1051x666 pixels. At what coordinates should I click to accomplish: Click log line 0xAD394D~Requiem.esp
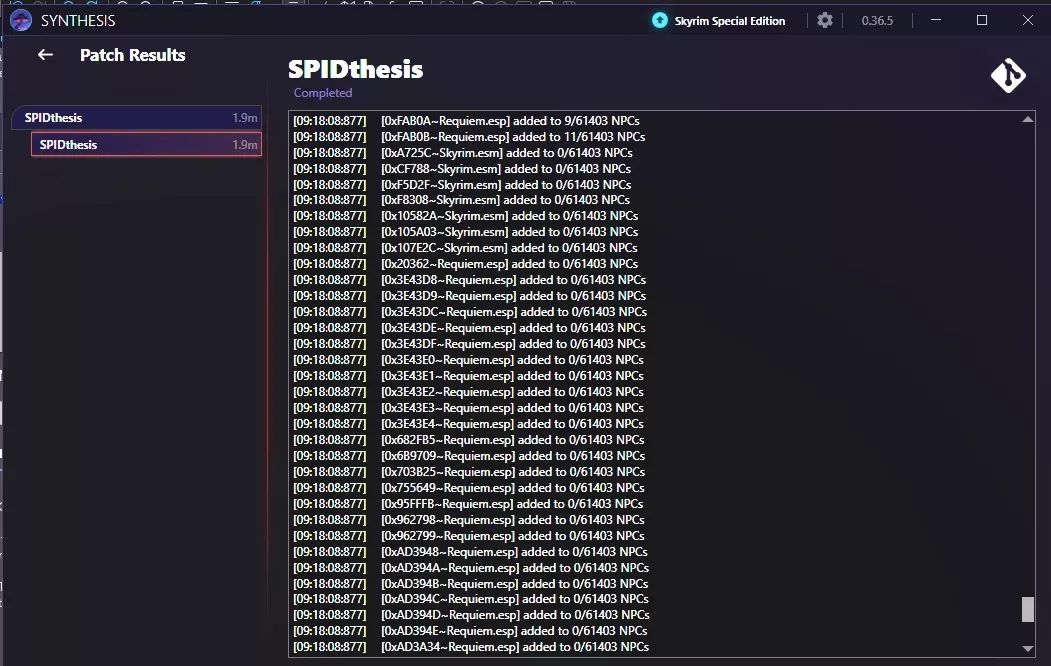472,614
